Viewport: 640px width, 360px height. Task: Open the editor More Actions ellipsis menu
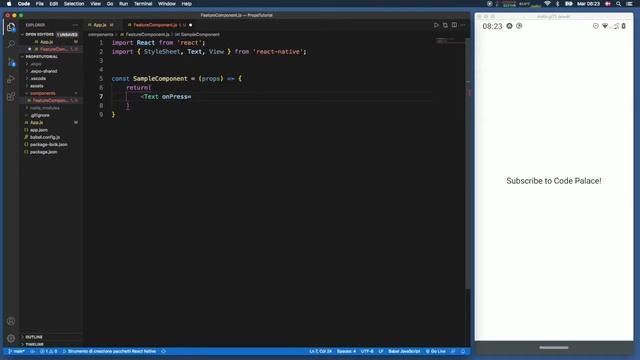[x=463, y=25]
